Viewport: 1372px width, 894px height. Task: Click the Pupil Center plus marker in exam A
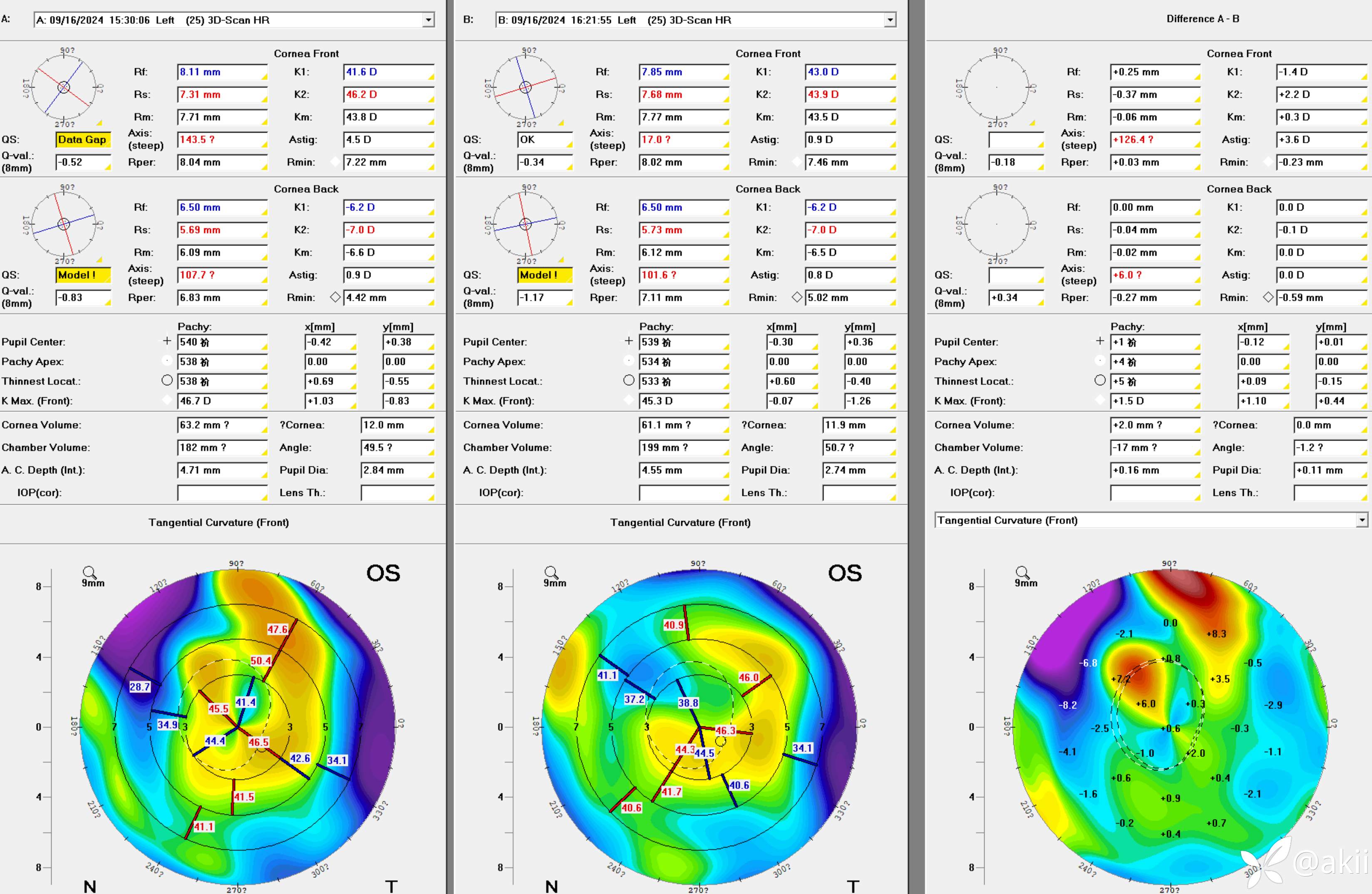coord(167,341)
